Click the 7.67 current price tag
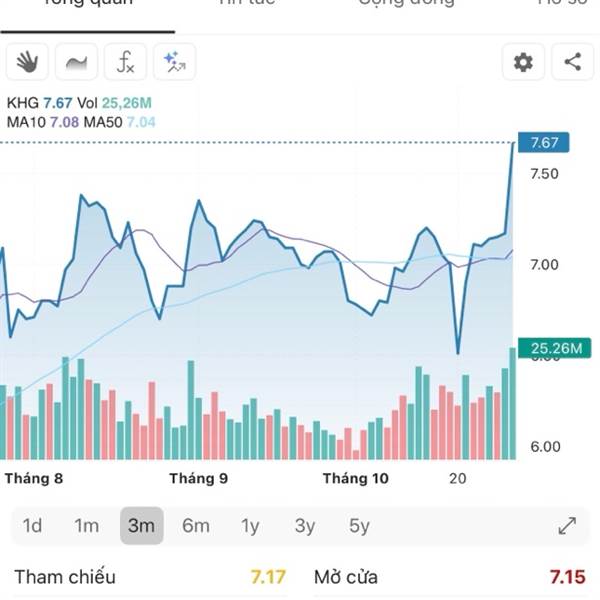The height and width of the screenshot is (600, 600). [x=544, y=142]
